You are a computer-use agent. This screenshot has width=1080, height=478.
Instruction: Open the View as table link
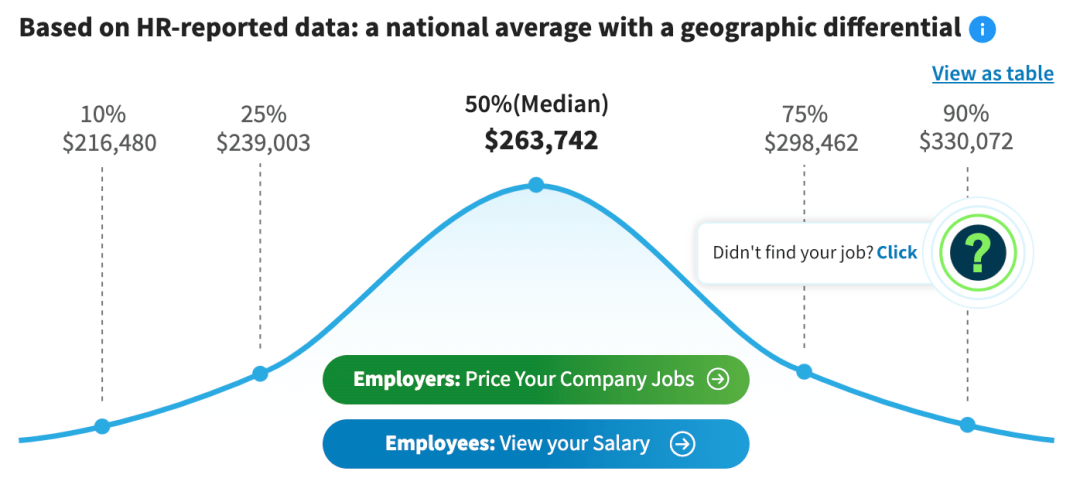pyautogui.click(x=992, y=73)
